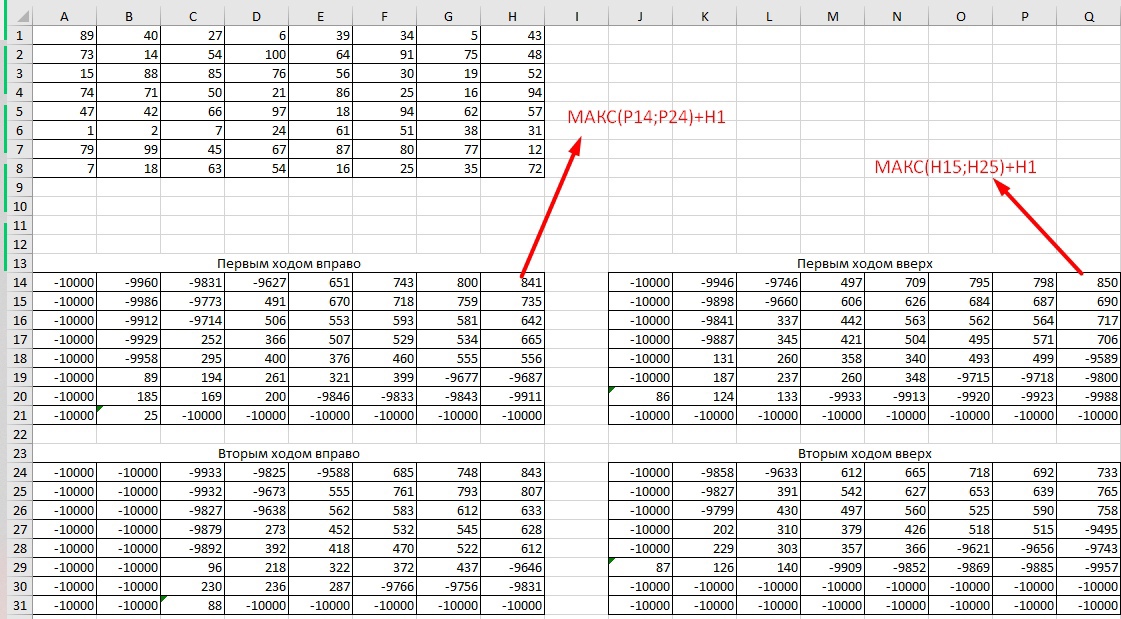Click column Q header
The image size is (1121, 619).
1088,16
